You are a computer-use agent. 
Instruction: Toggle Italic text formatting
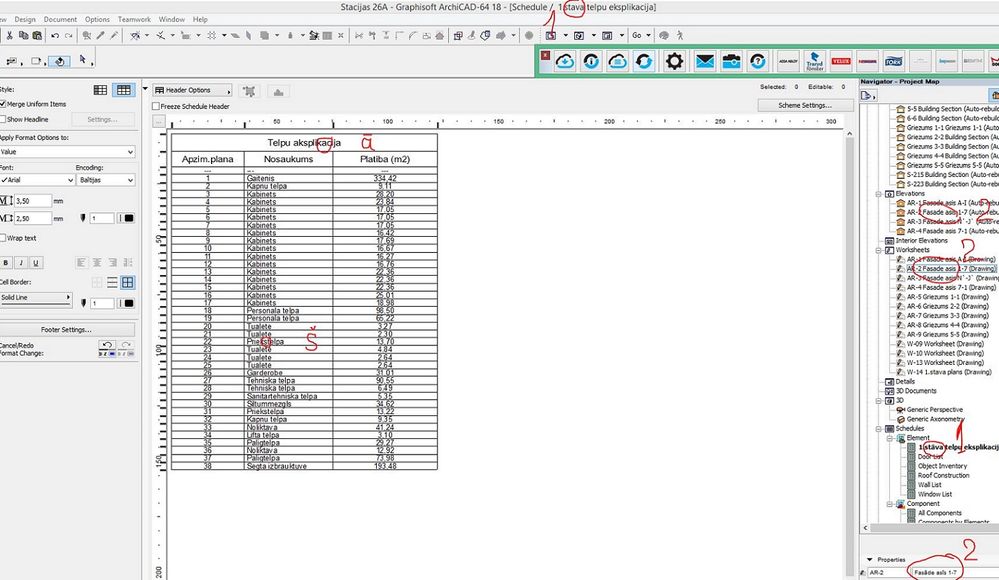21,263
